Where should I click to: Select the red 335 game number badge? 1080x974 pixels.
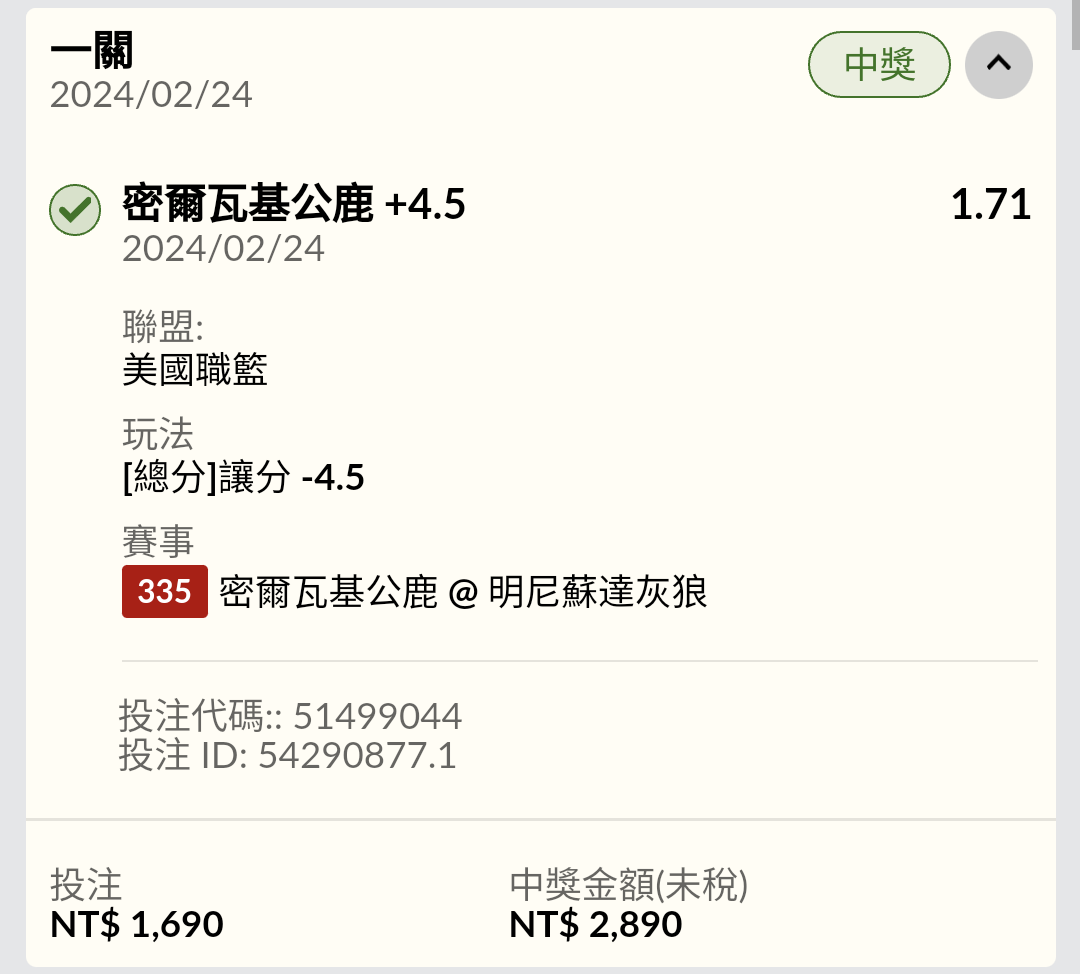(165, 591)
